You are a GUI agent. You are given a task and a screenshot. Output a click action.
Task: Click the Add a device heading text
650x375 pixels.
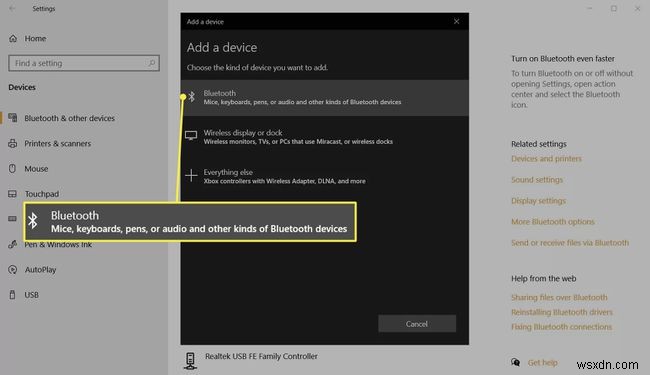pos(222,48)
